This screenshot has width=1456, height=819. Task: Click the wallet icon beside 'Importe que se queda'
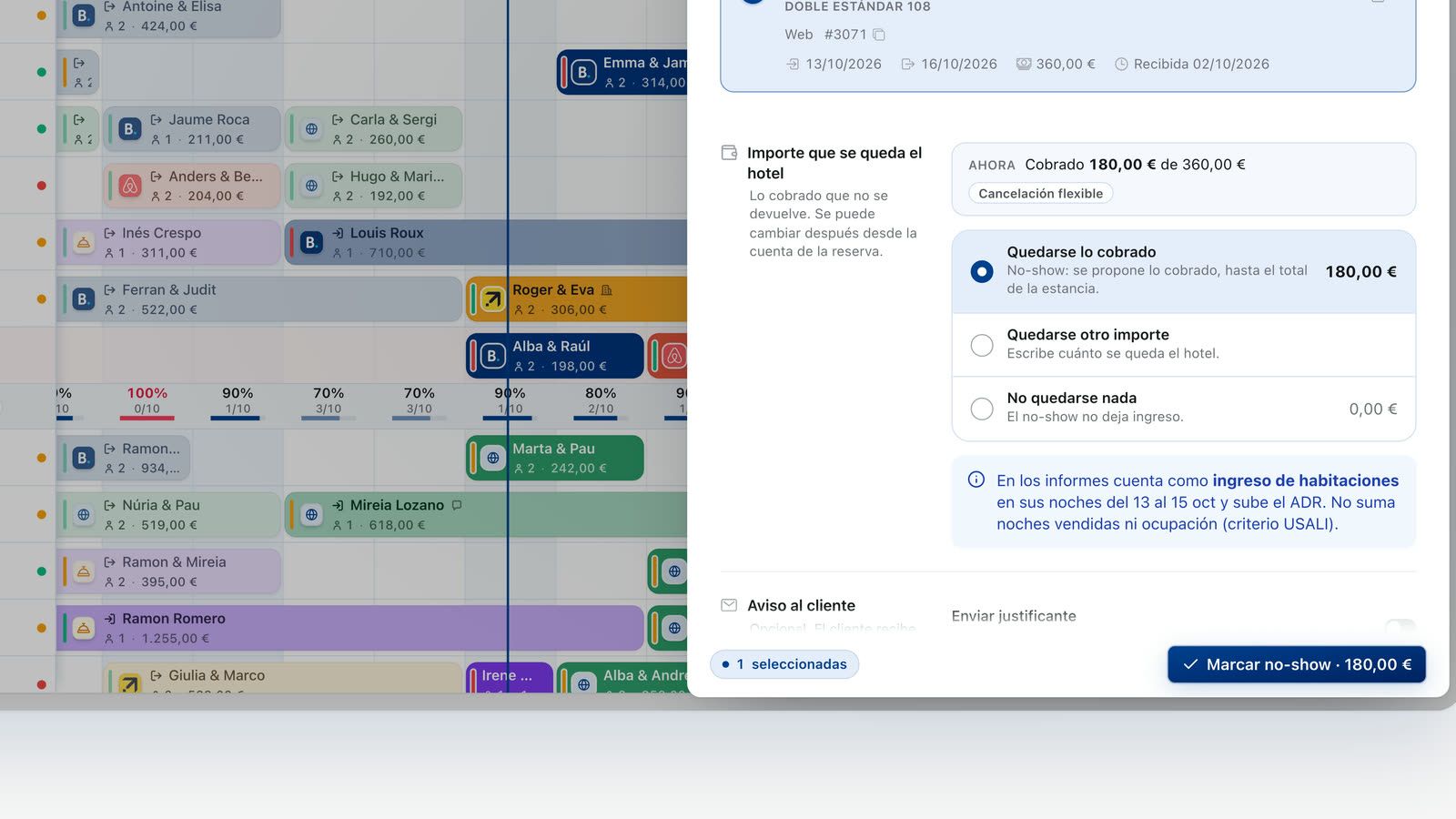tap(729, 152)
